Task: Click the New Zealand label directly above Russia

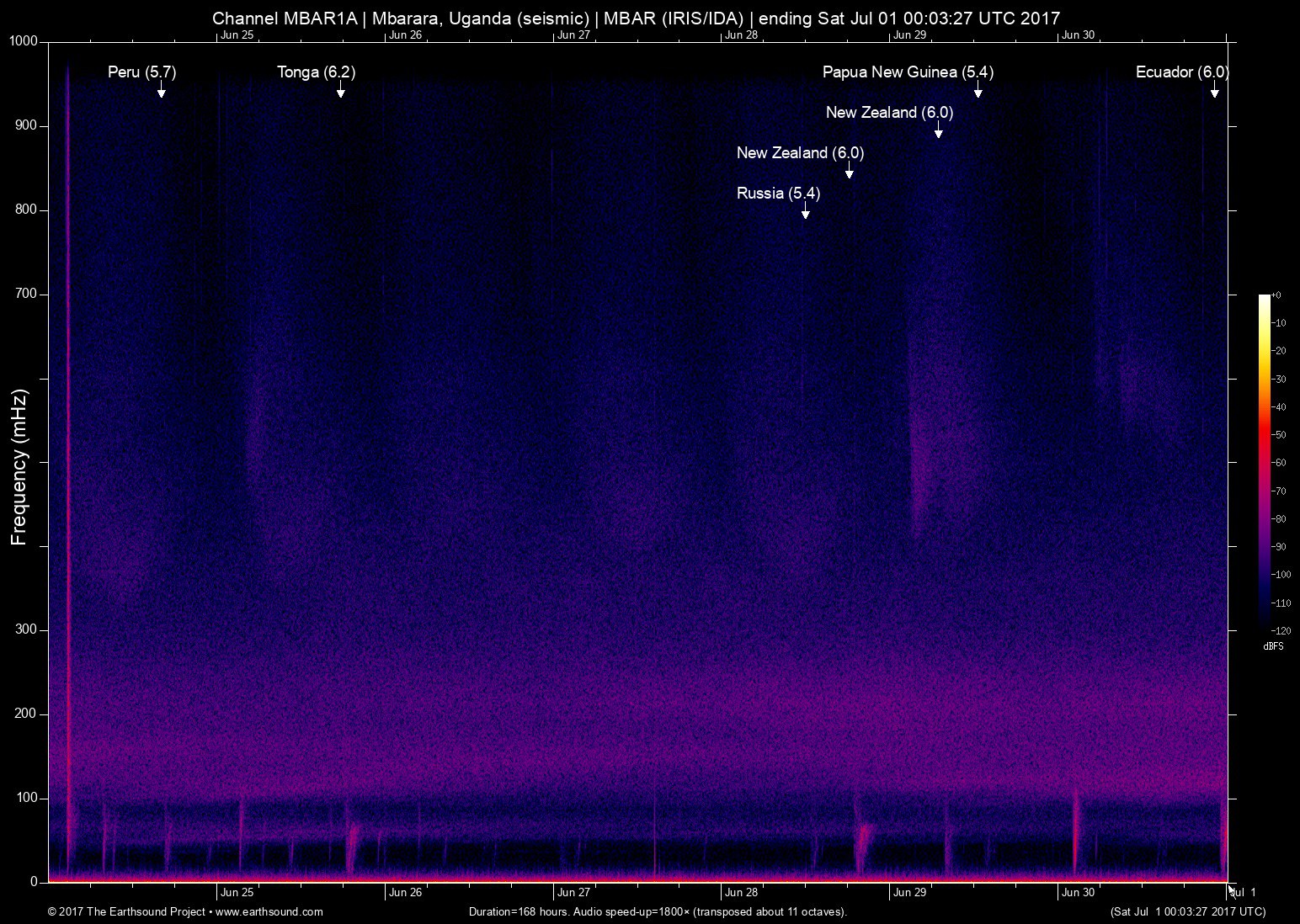Action: pos(800,153)
